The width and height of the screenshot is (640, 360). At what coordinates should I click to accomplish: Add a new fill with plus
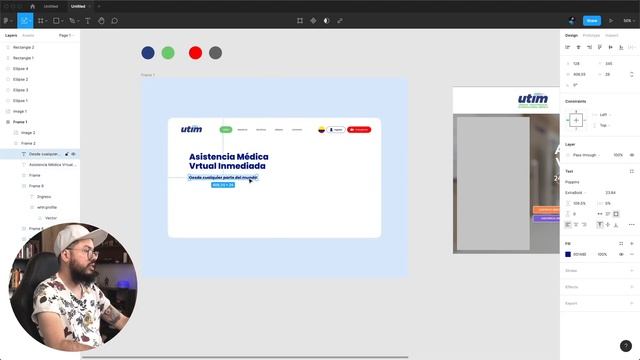631,243
